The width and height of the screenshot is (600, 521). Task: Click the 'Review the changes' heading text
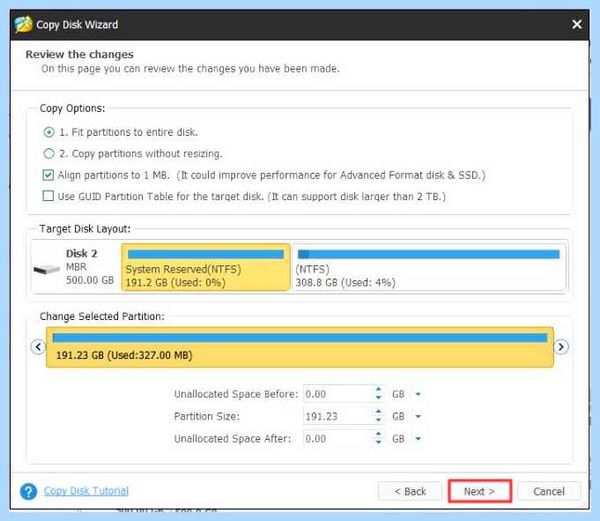click(80, 55)
